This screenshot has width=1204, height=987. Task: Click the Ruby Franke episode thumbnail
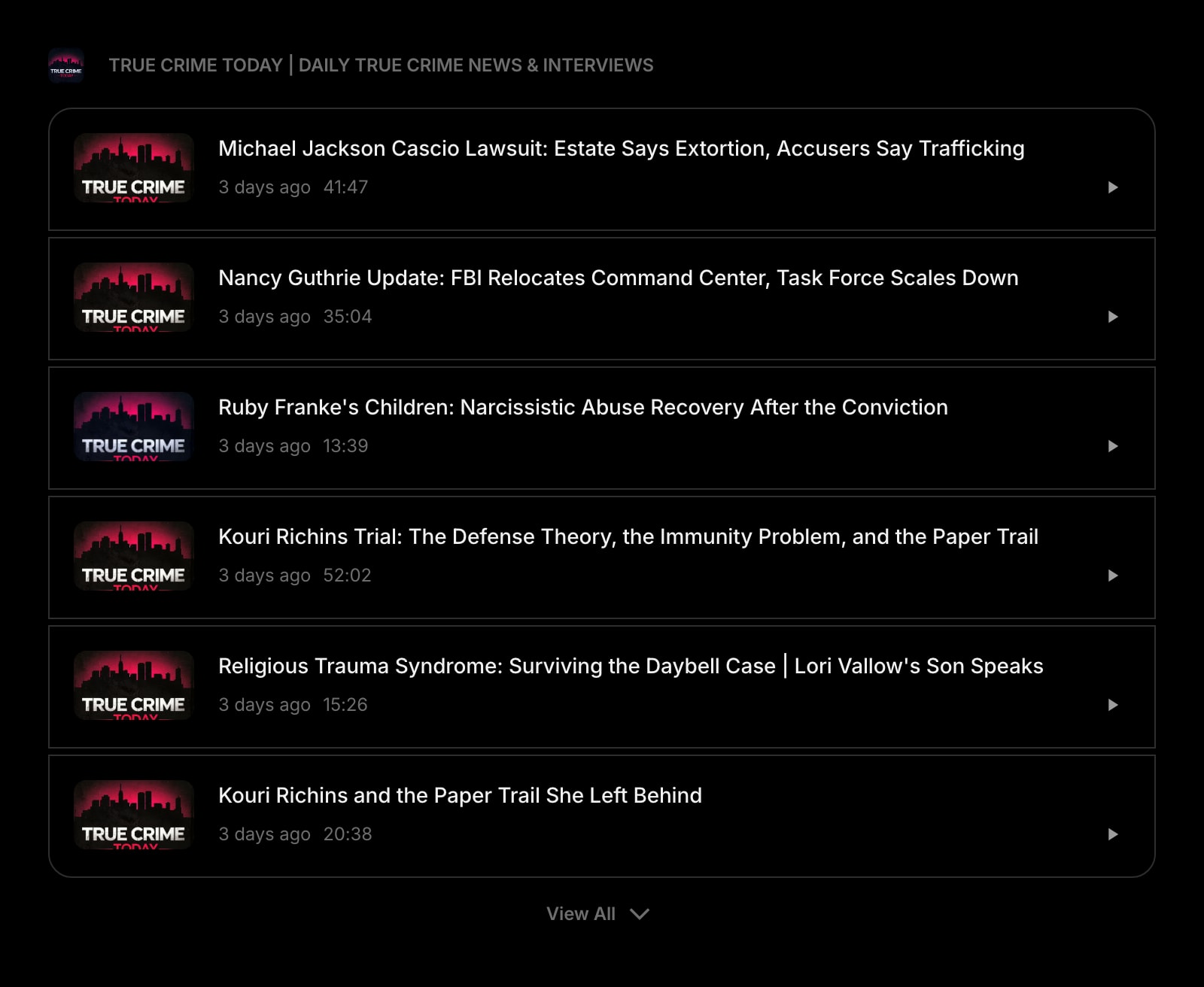pos(133,427)
